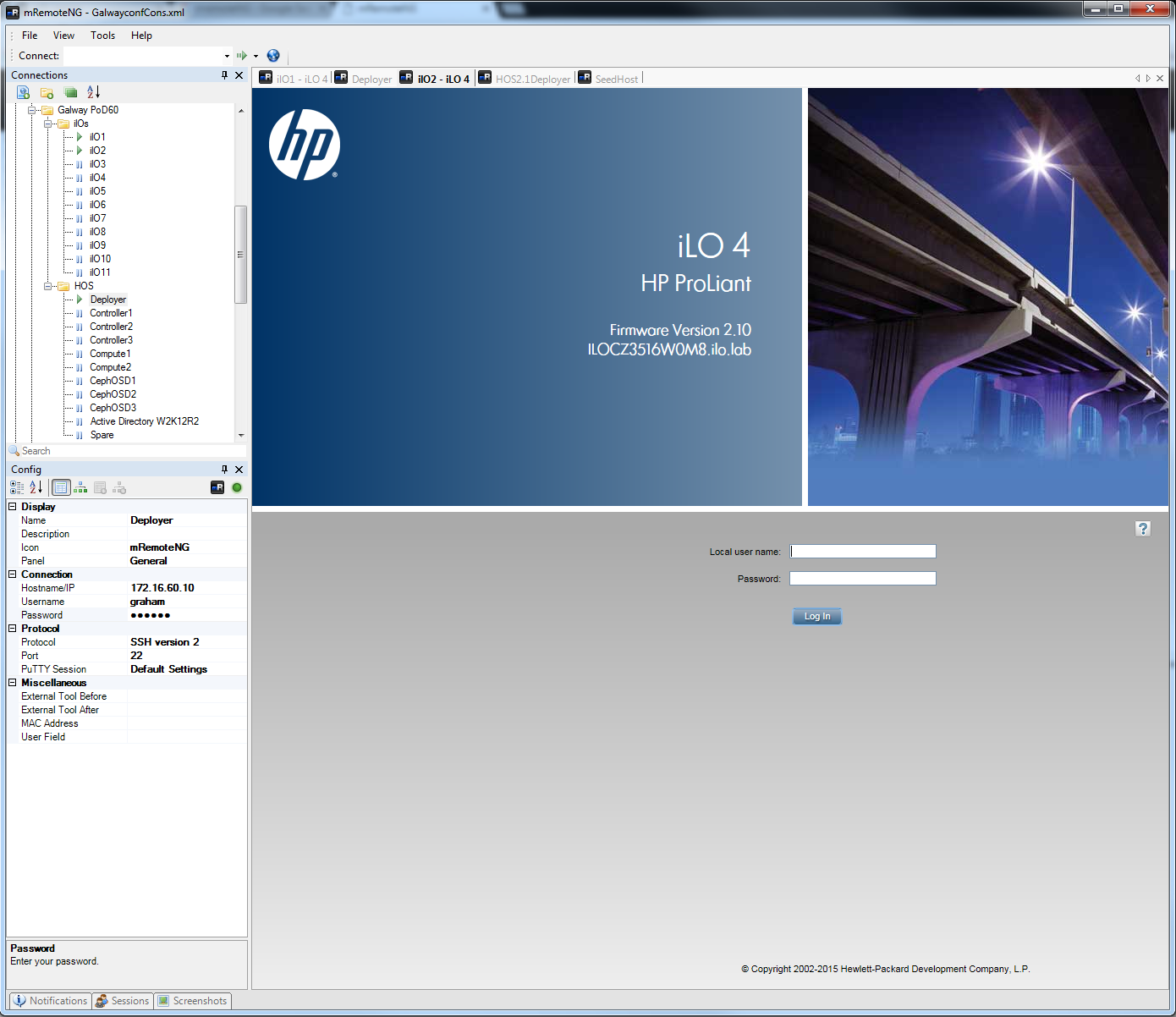Focus the Local user name field

(x=863, y=552)
